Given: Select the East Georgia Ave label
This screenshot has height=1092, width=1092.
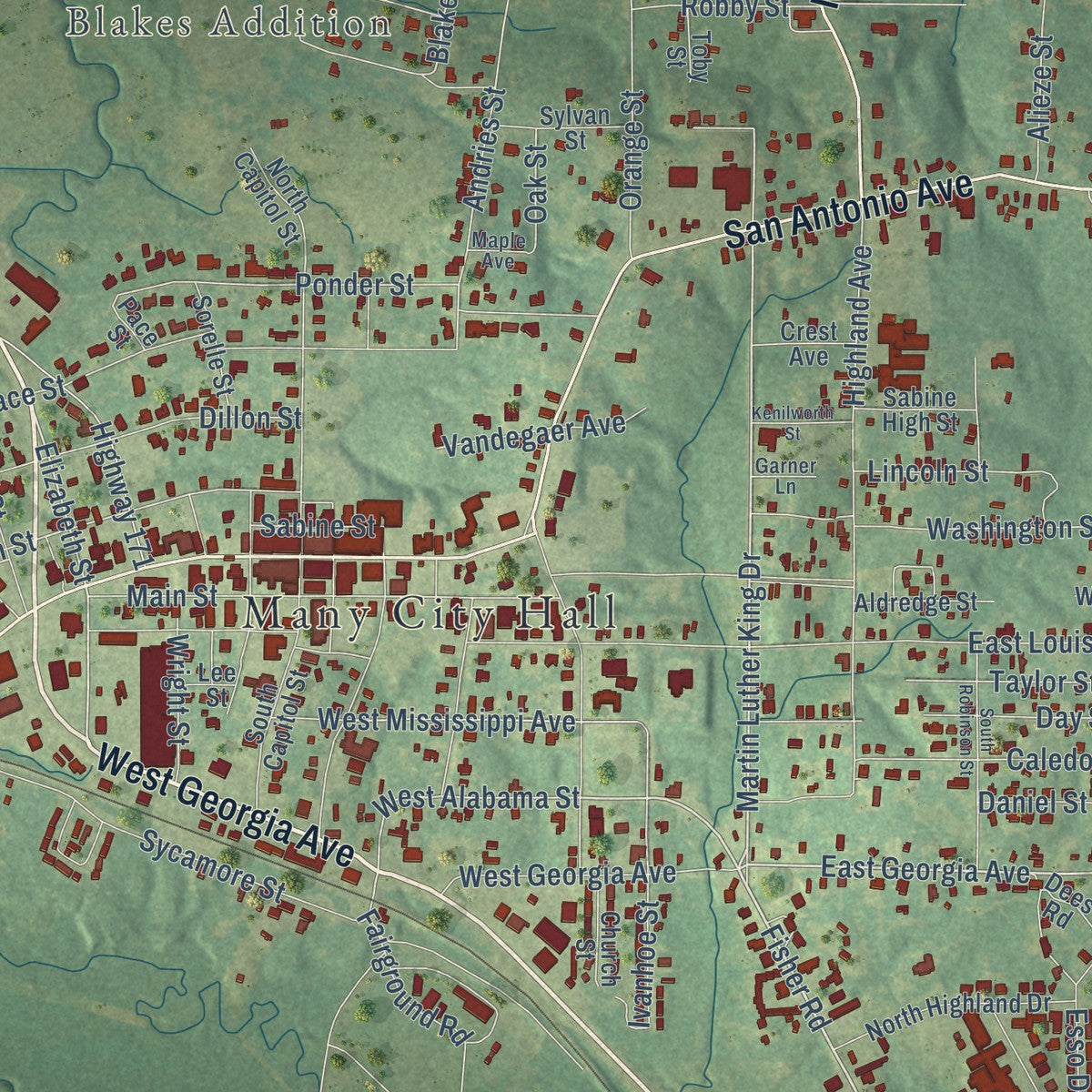Looking at the screenshot, I should (925, 869).
